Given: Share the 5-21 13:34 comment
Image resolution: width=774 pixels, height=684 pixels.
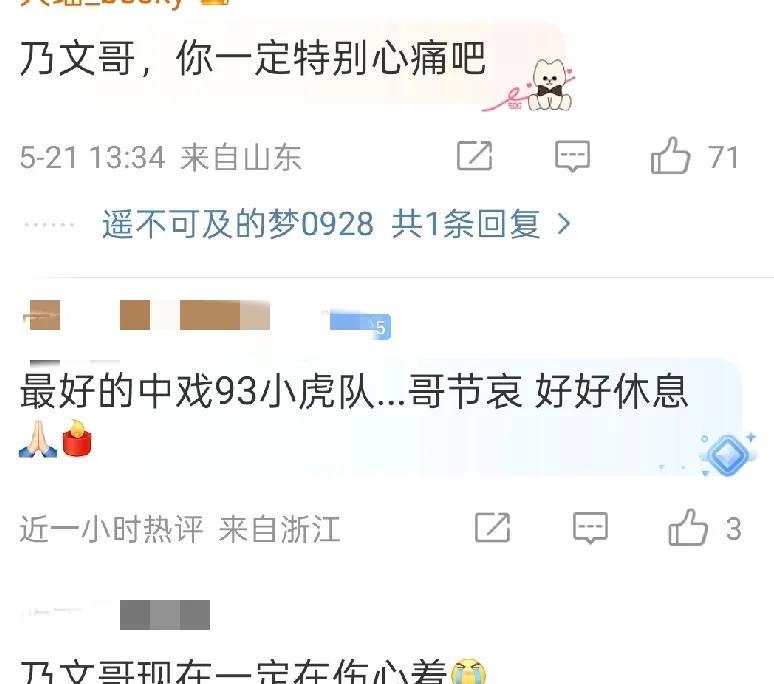Looking at the screenshot, I should [474, 156].
